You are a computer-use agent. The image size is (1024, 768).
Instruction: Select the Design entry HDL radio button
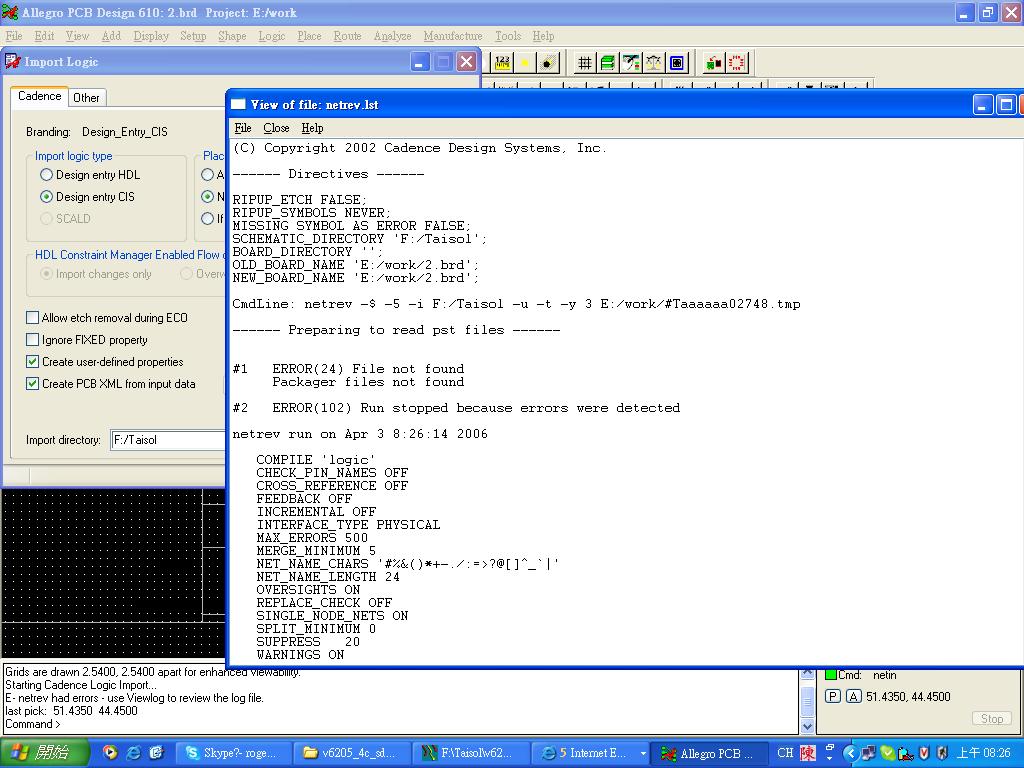tap(46, 175)
